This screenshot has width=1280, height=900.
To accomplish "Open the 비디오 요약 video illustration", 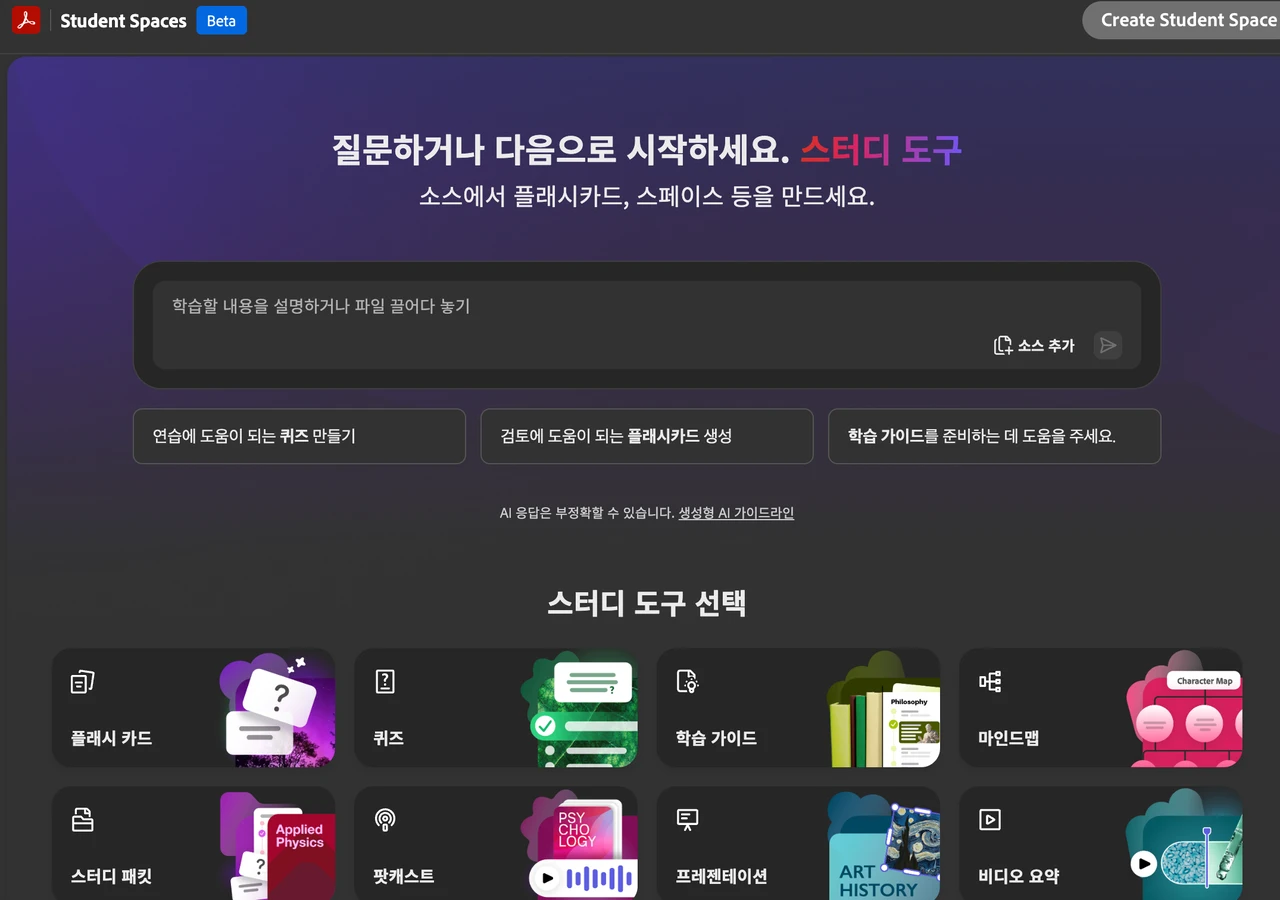I will (1184, 843).
